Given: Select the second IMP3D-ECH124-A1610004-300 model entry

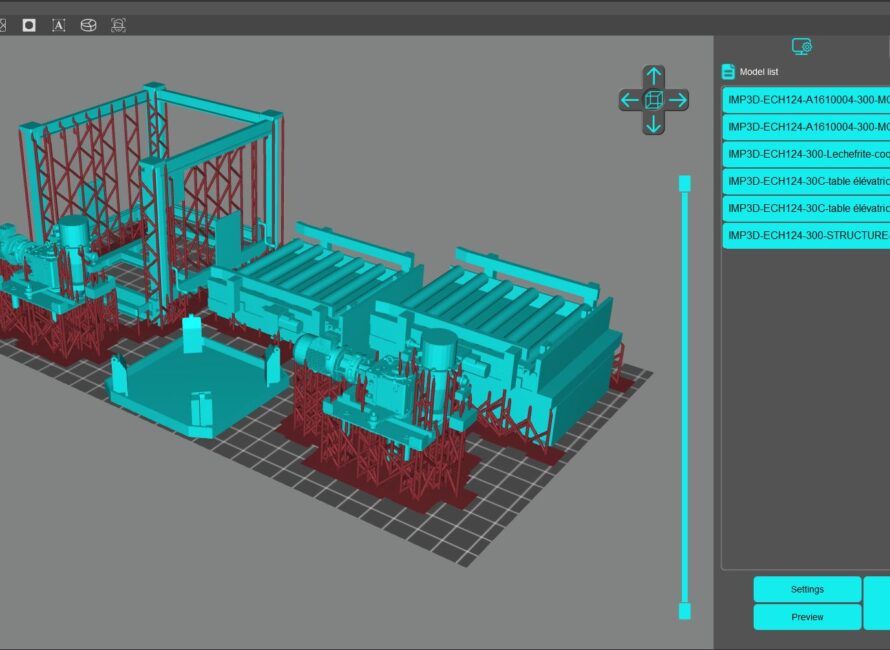Looking at the screenshot, I should (x=806, y=127).
